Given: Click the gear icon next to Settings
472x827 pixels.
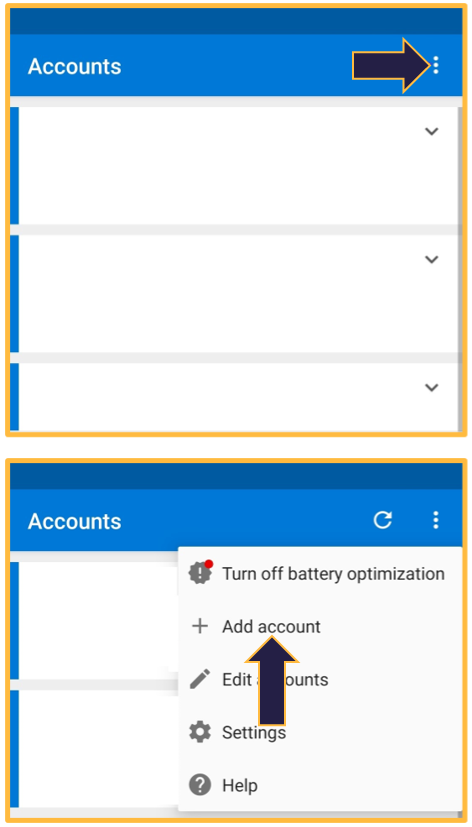Looking at the screenshot, I should point(200,732).
